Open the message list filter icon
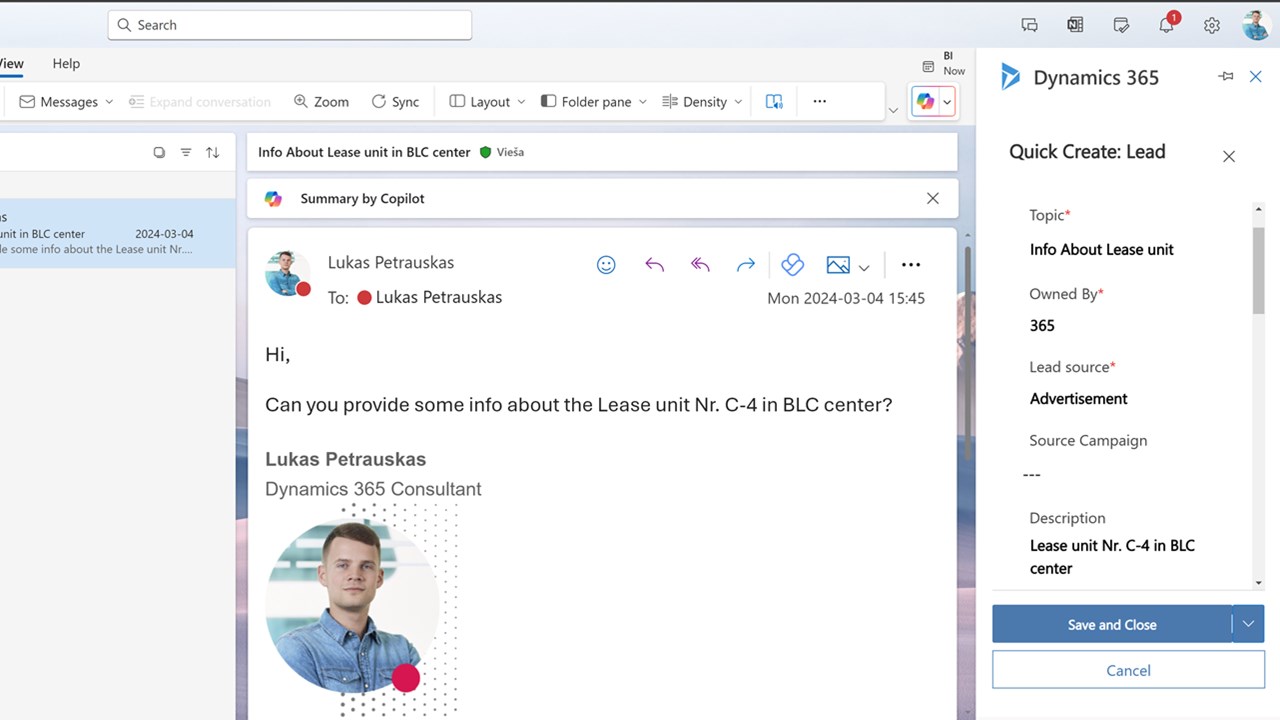This screenshot has height=720, width=1280. point(186,152)
